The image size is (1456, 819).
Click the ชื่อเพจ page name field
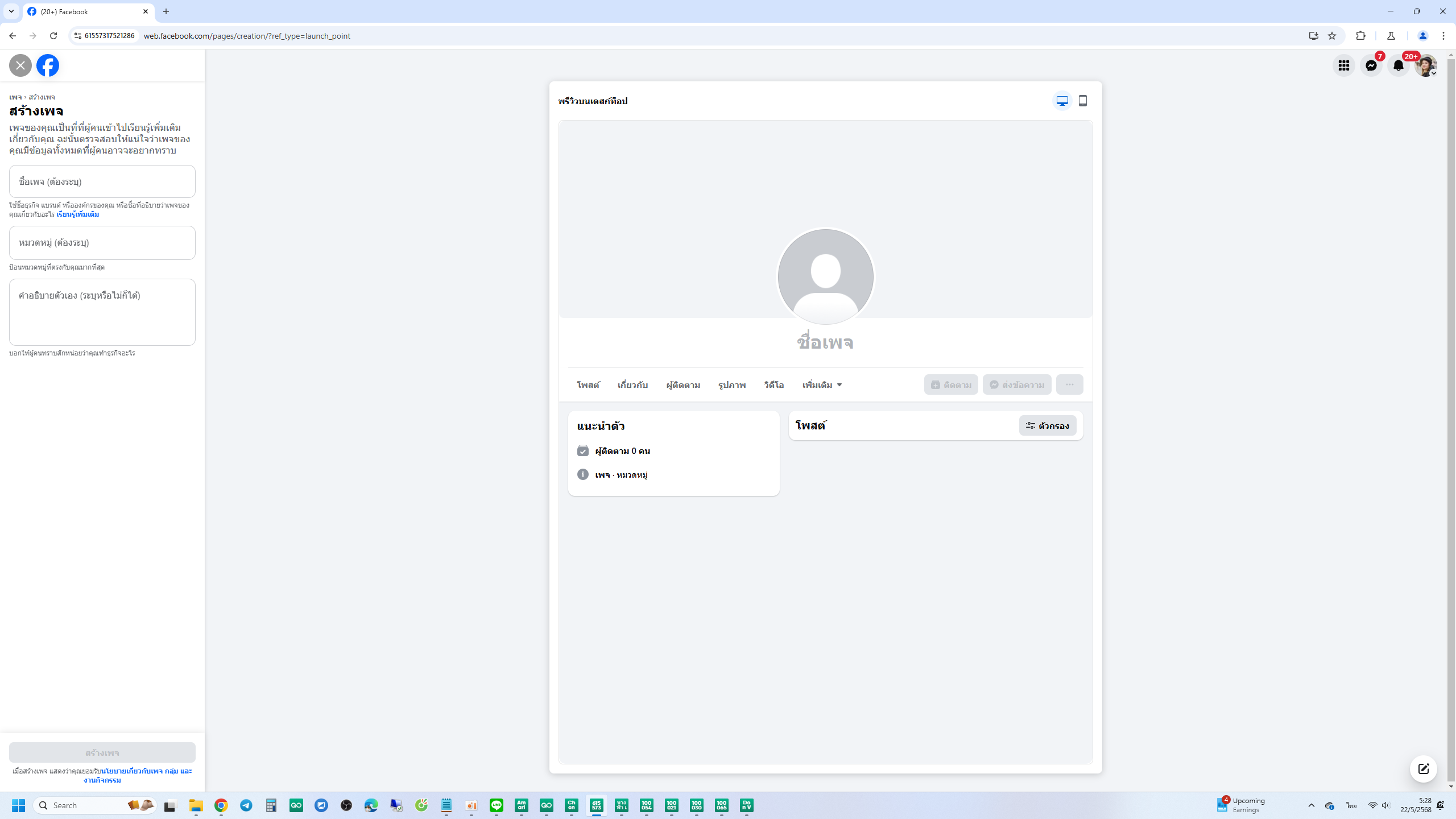pyautogui.click(x=102, y=181)
